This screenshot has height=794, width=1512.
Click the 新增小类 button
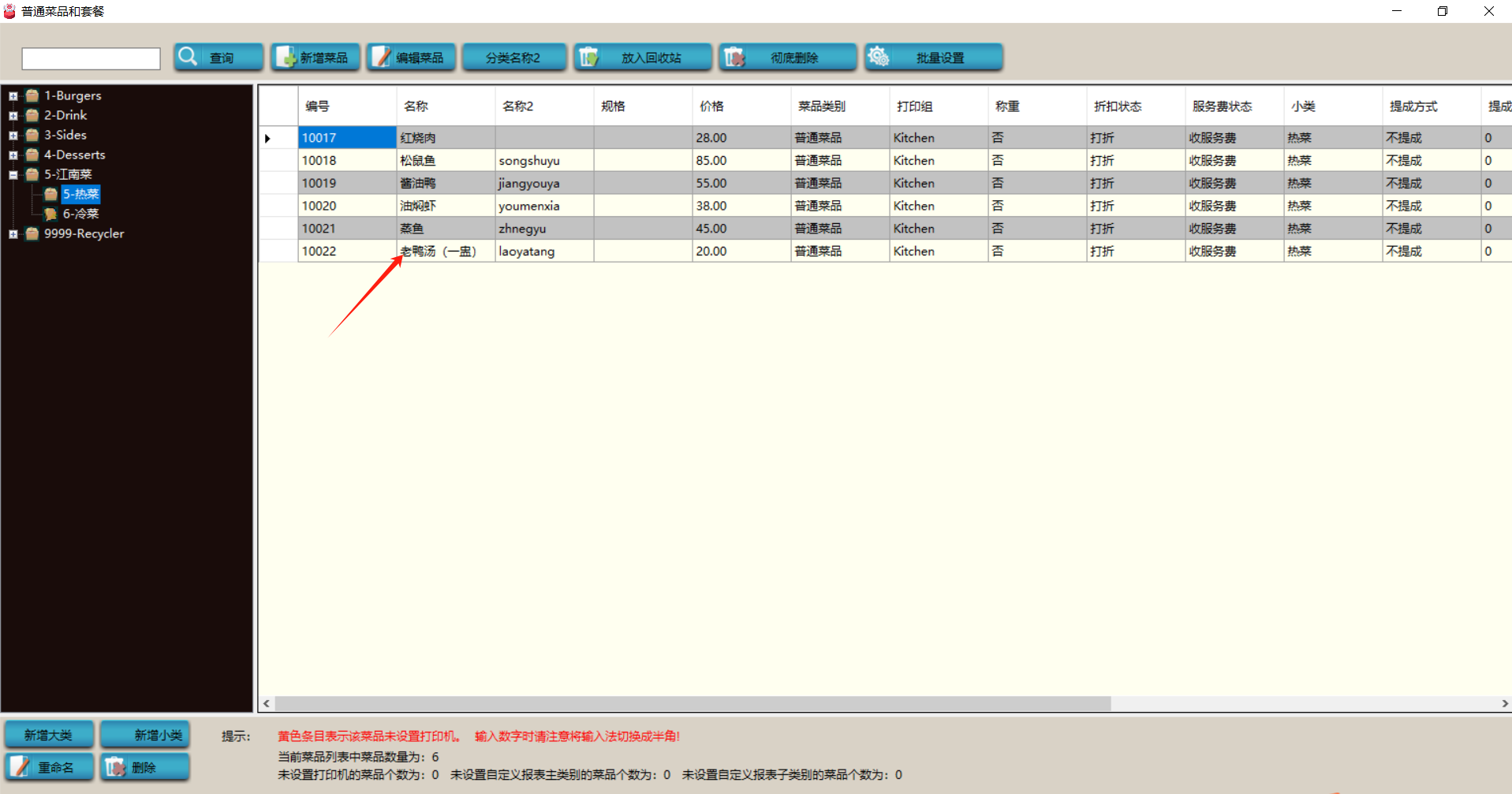click(x=145, y=735)
